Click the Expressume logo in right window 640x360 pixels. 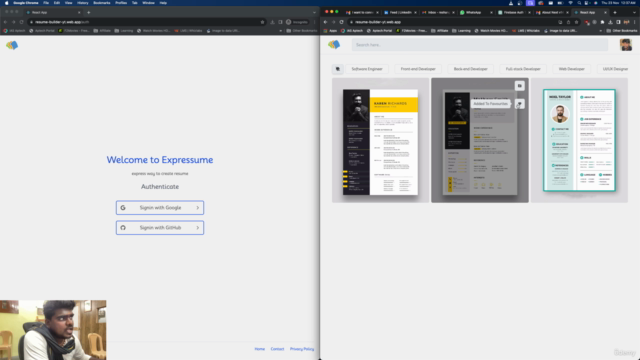pos(334,44)
